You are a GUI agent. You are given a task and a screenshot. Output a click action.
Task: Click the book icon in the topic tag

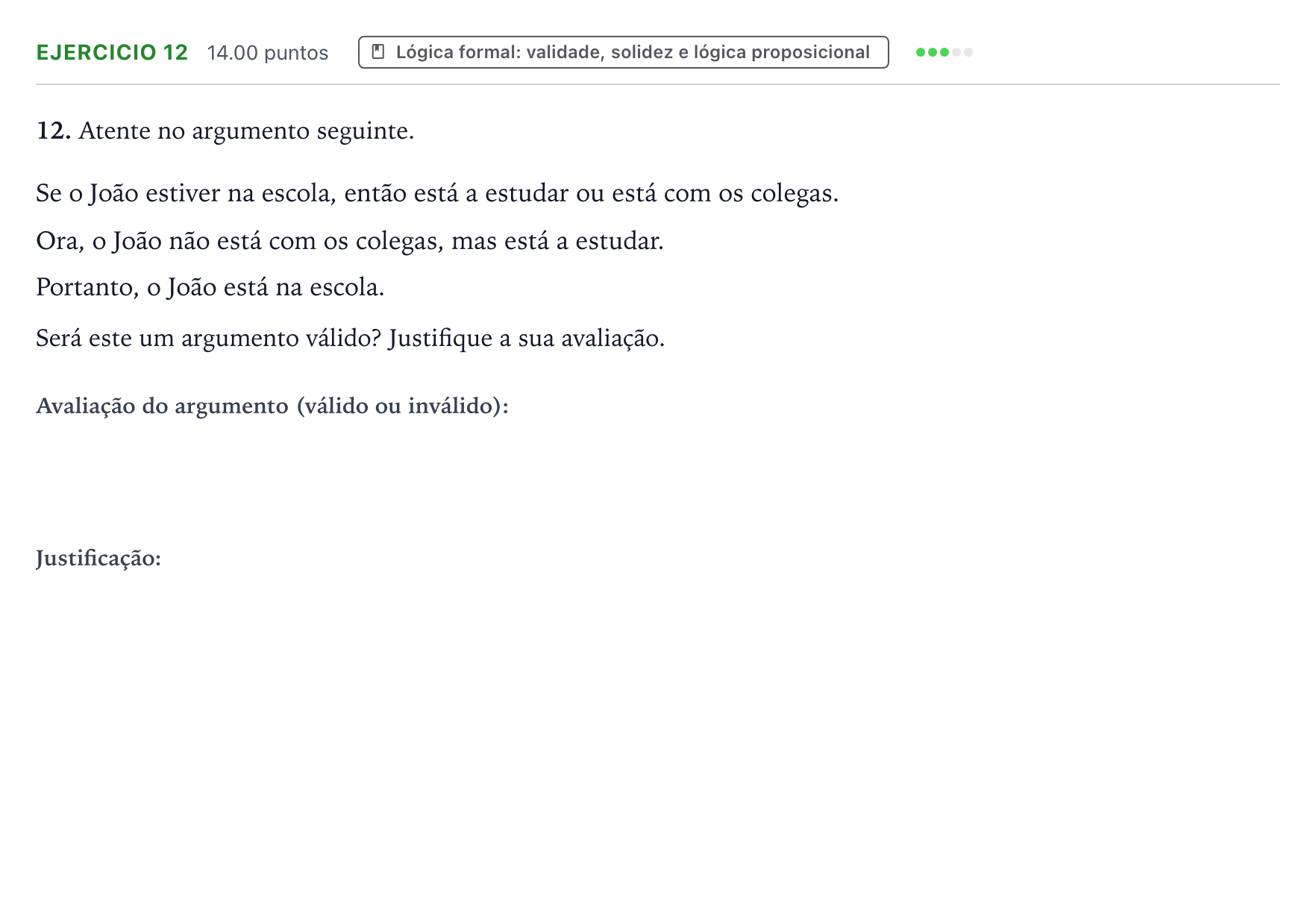tap(378, 52)
